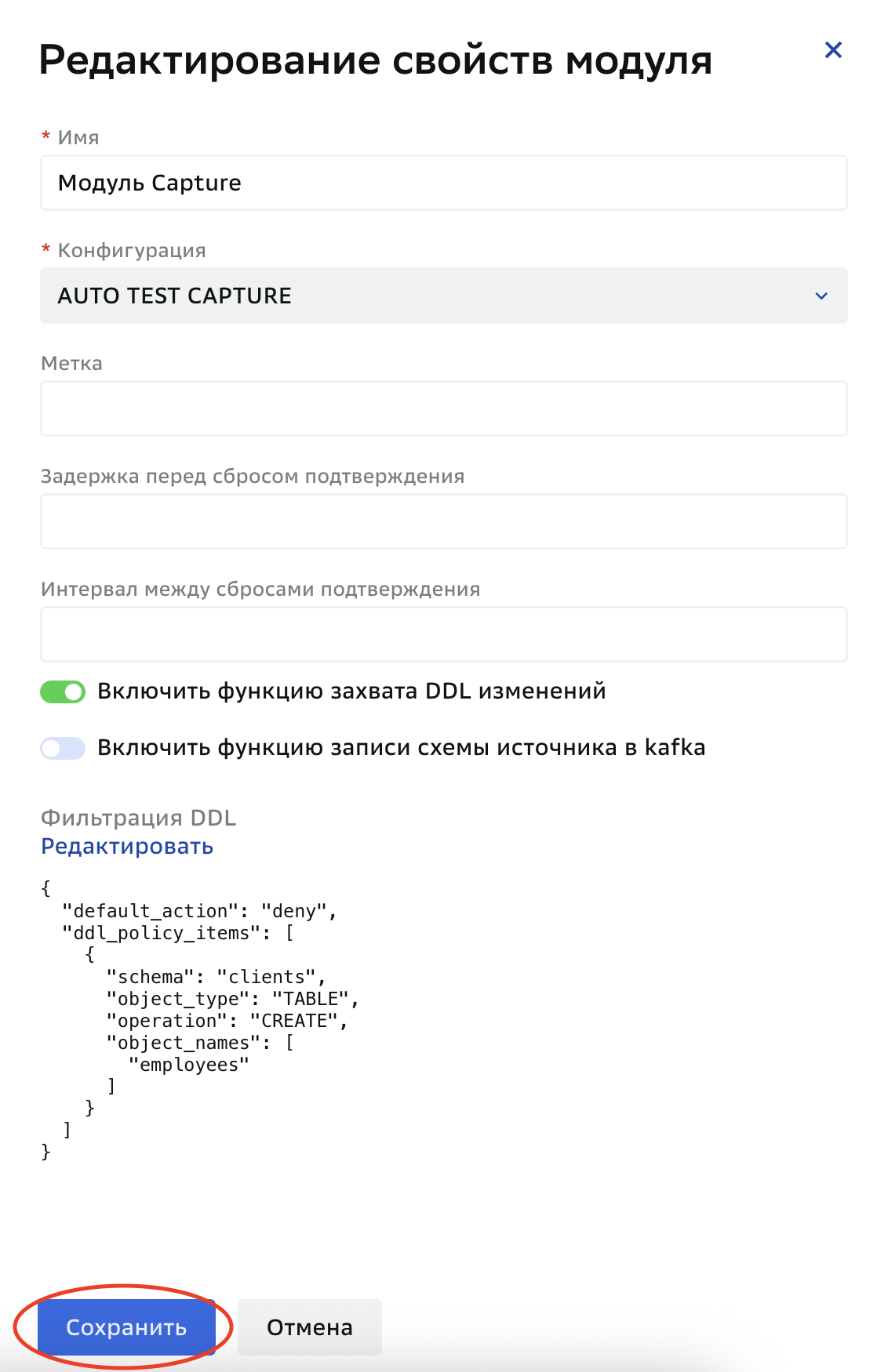Click the "object_type": "TABLE" line
877x1372 pixels.
tap(232, 999)
